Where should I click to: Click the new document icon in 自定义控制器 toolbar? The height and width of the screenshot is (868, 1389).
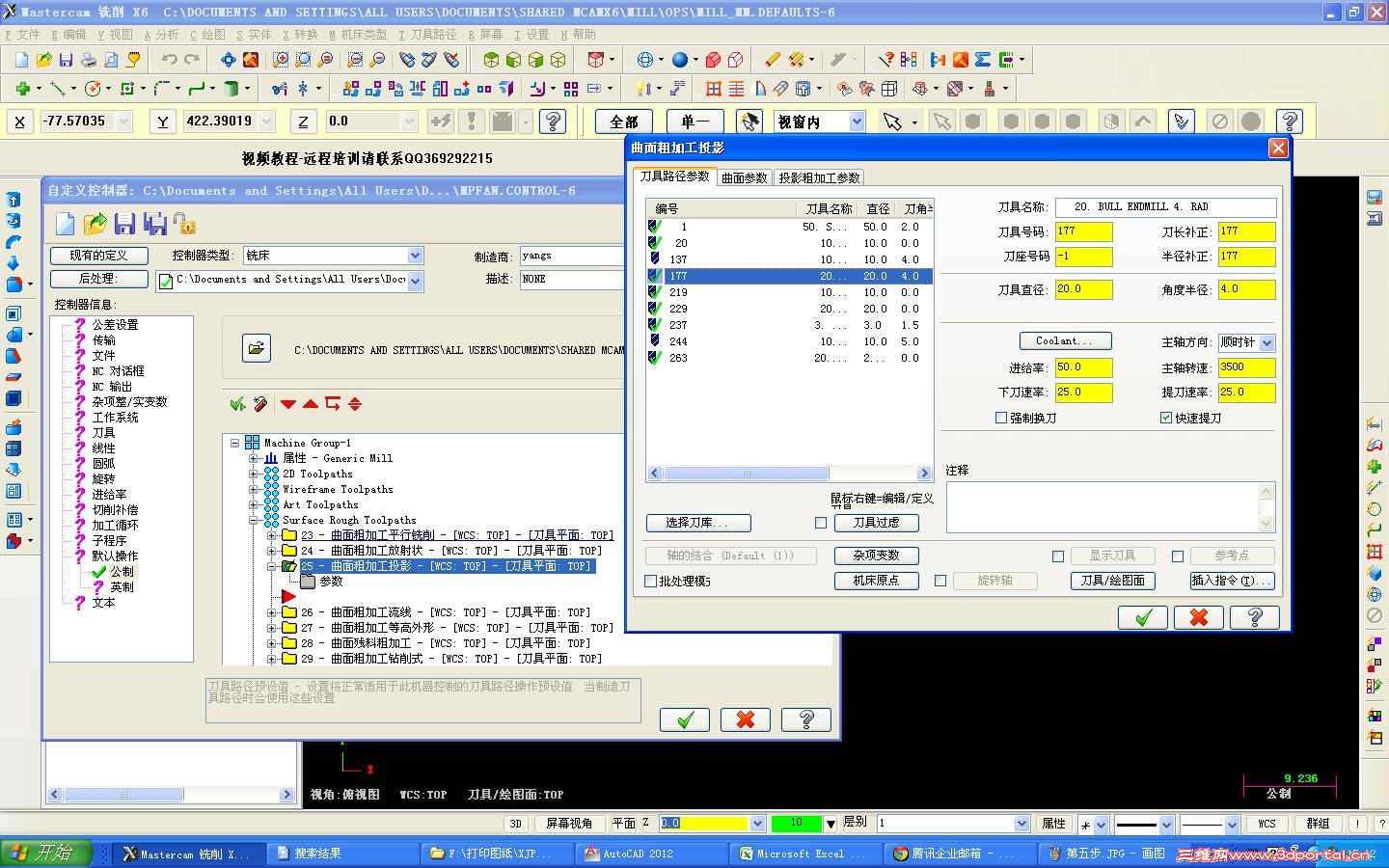click(65, 224)
